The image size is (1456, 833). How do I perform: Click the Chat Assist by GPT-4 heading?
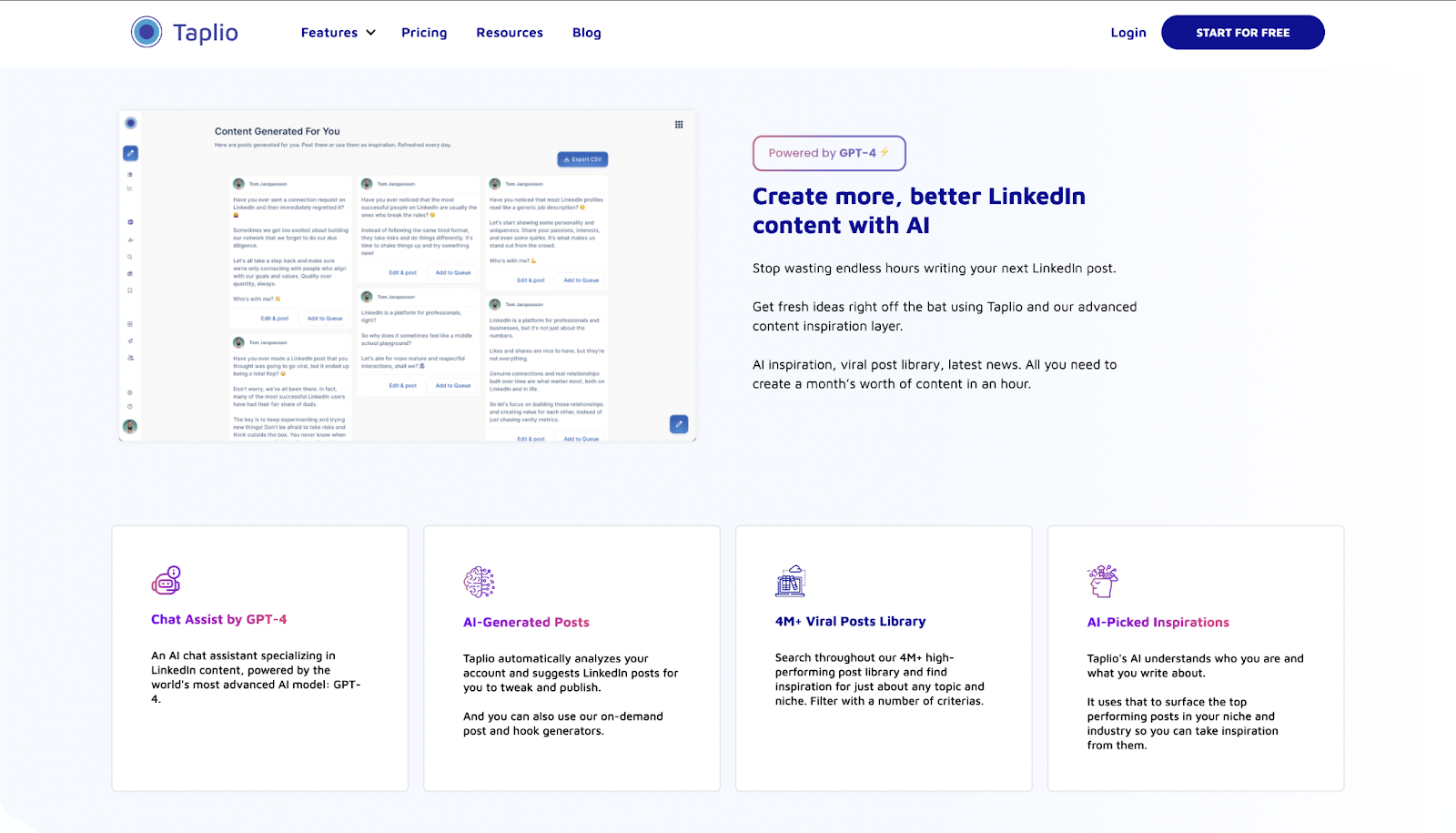click(219, 620)
